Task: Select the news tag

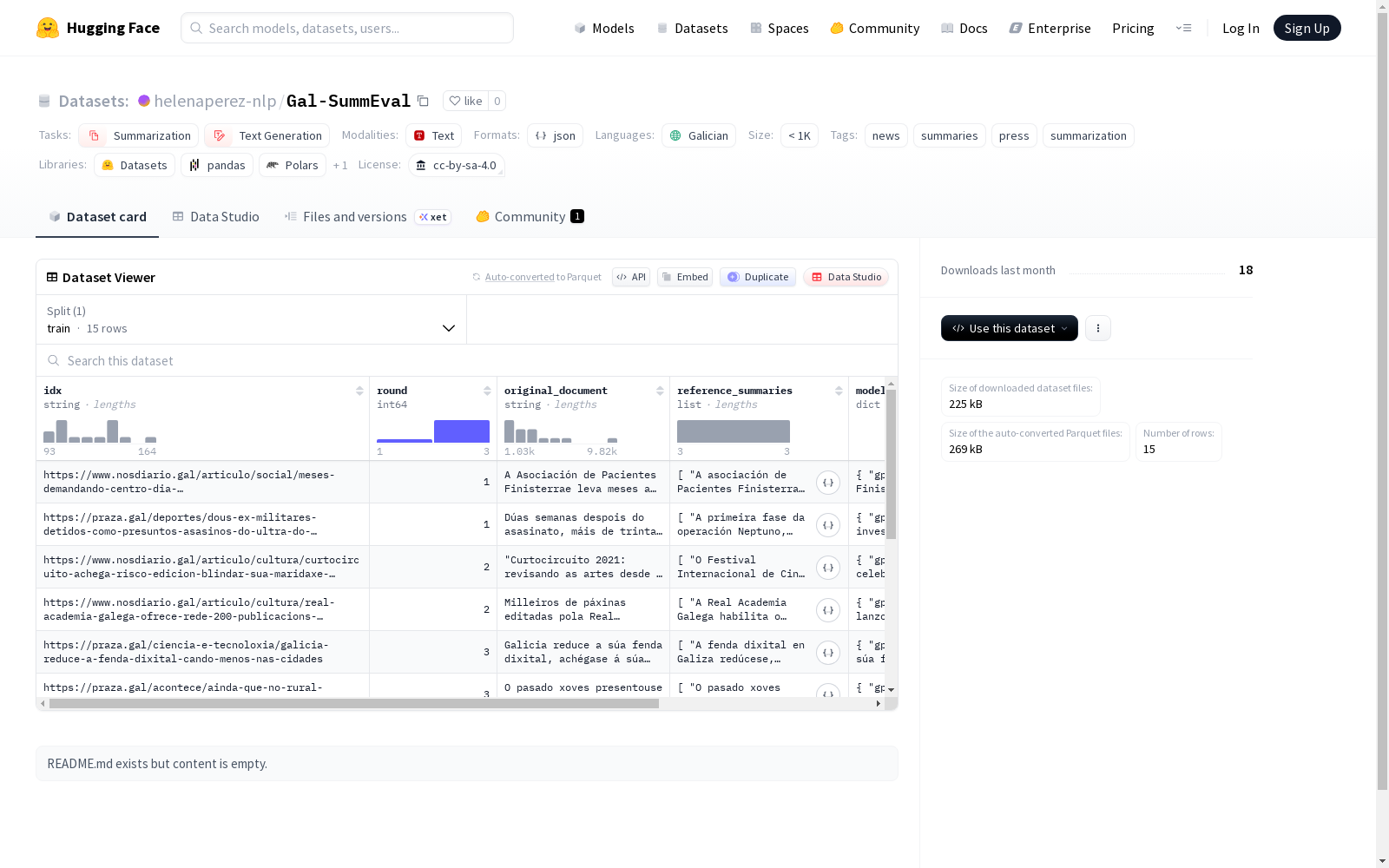Action: (886, 135)
